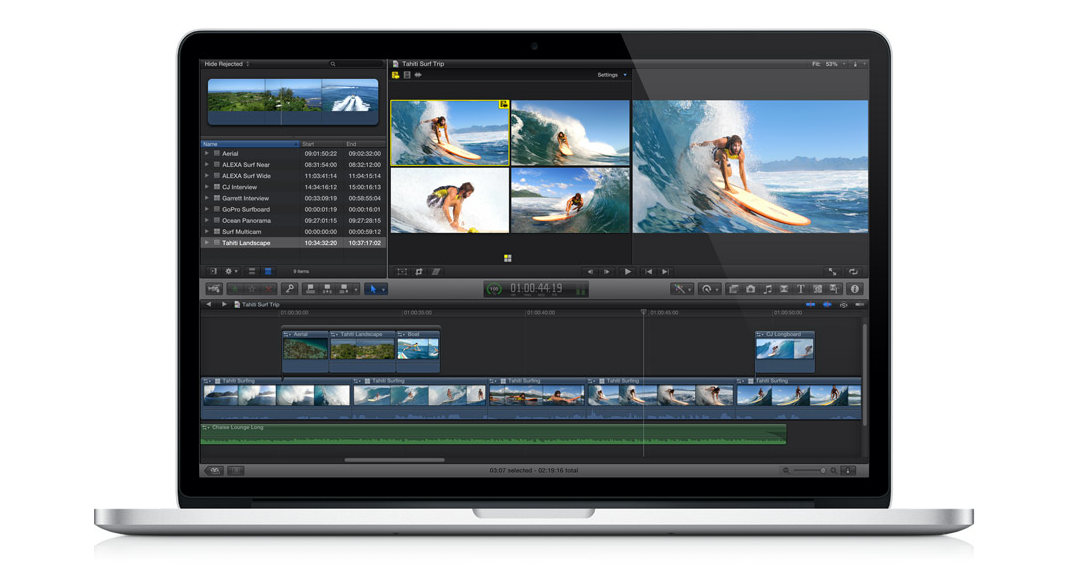Expand the Ocean Panorama row
The height and width of the screenshot is (587, 1065).
206,220
